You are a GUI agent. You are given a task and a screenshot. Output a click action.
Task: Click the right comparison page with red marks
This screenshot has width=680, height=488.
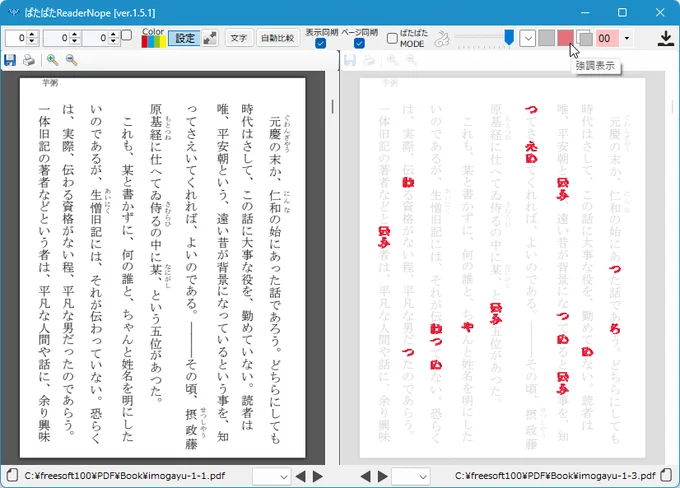click(x=502, y=268)
